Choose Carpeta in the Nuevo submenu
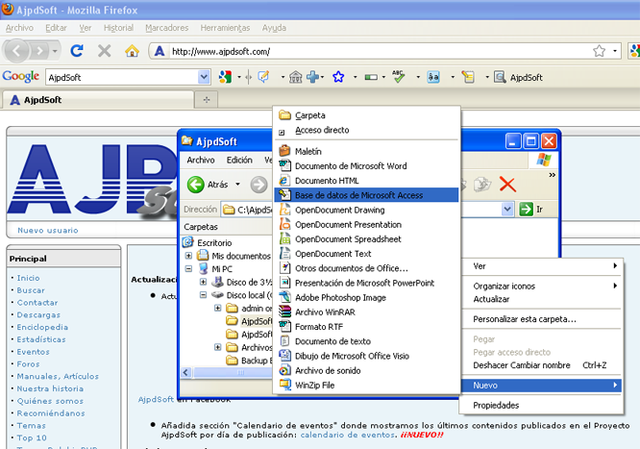The height and width of the screenshot is (449, 640). click(367, 116)
